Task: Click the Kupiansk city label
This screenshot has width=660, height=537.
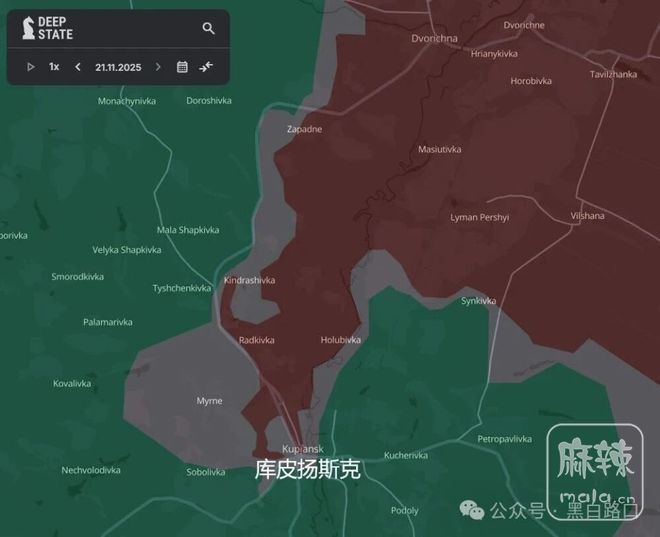Action: tap(303, 449)
